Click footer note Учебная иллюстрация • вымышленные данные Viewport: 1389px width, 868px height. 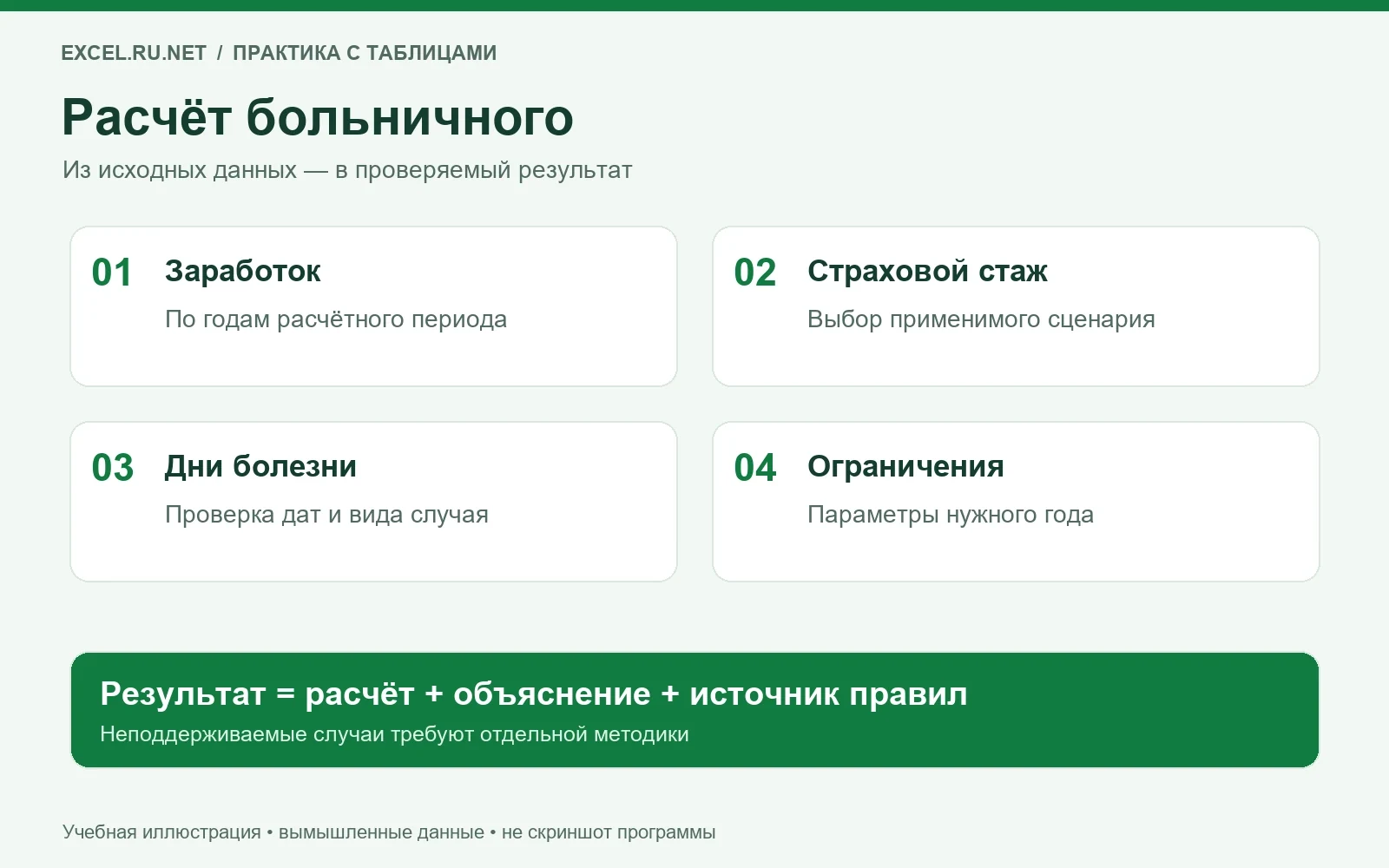click(x=389, y=832)
